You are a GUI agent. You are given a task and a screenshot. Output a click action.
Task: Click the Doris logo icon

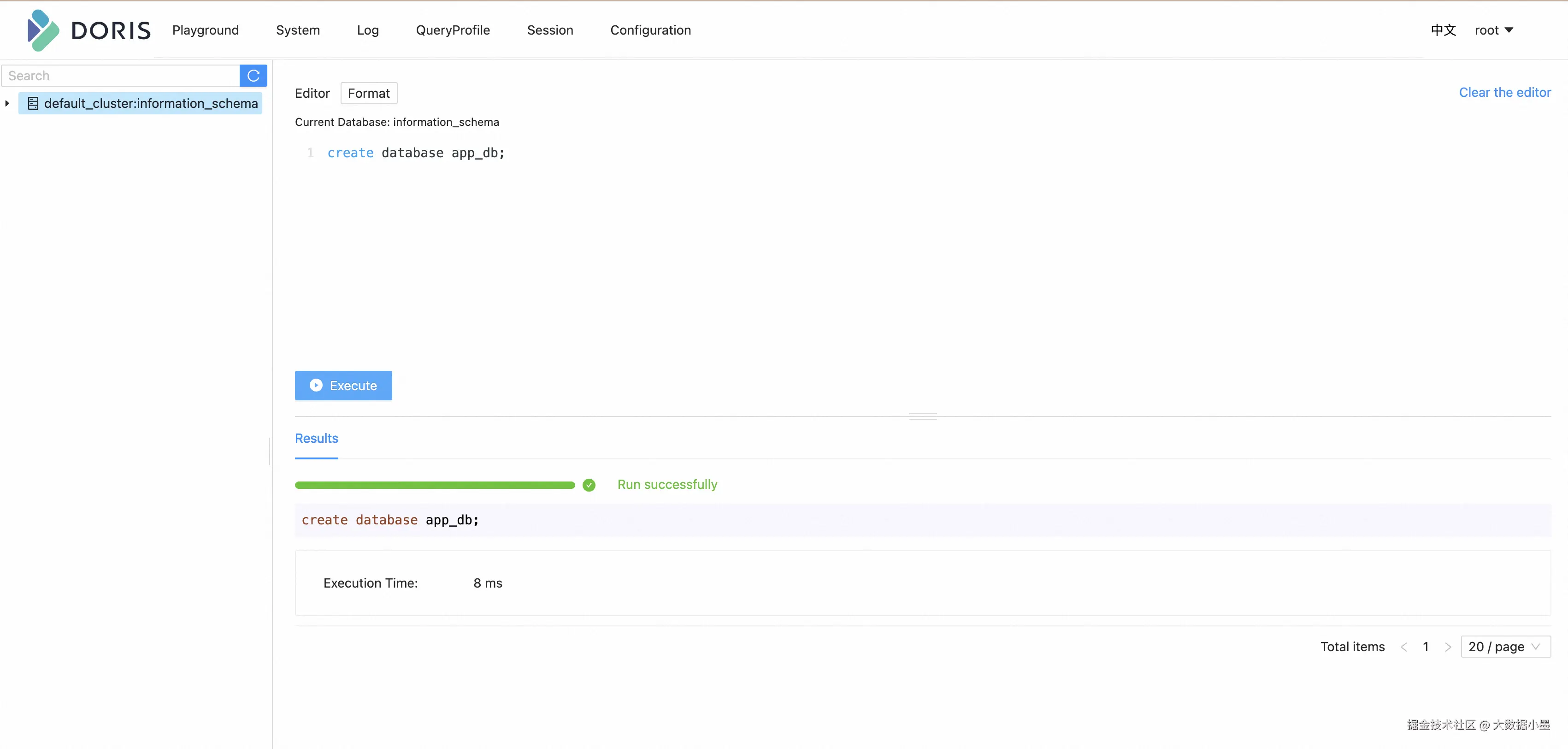point(42,30)
